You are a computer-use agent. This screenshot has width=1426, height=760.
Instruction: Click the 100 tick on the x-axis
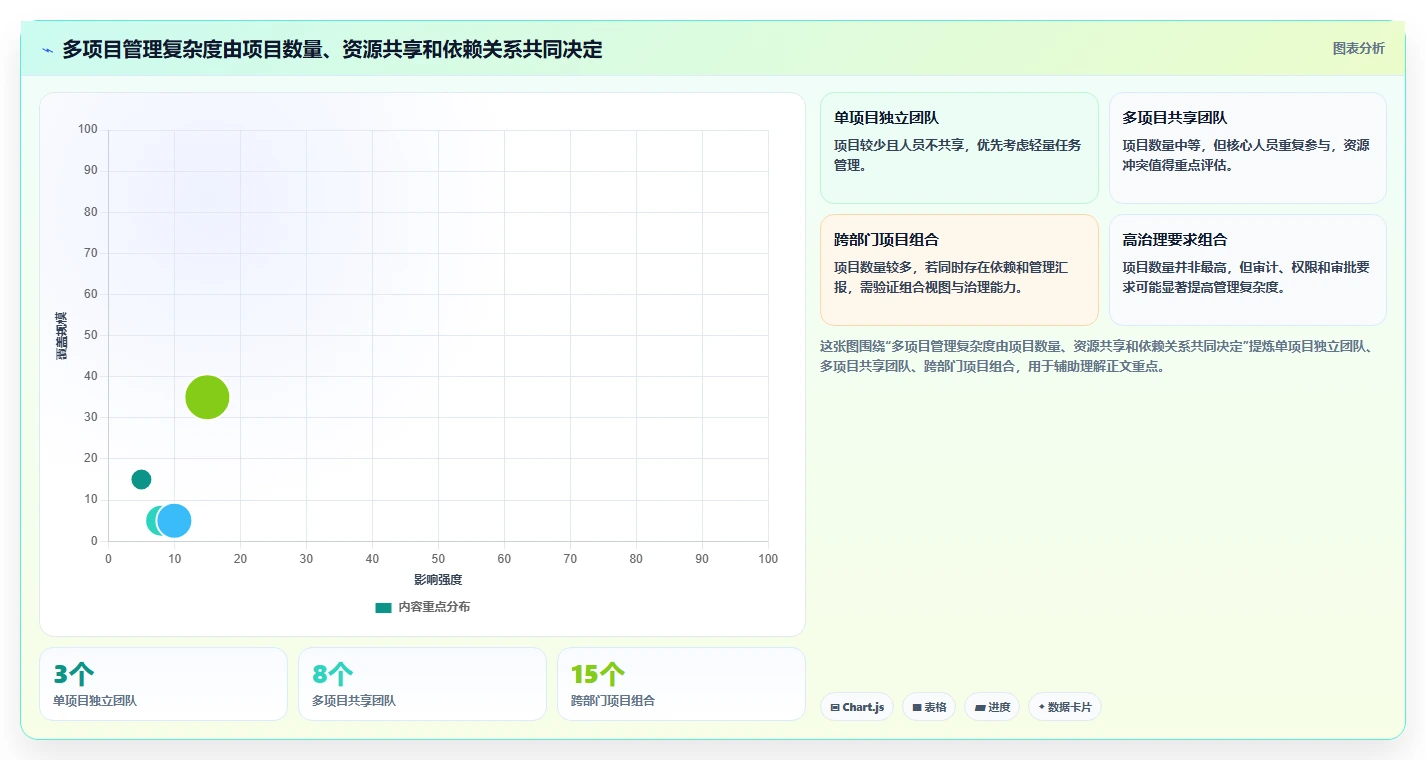pos(768,559)
